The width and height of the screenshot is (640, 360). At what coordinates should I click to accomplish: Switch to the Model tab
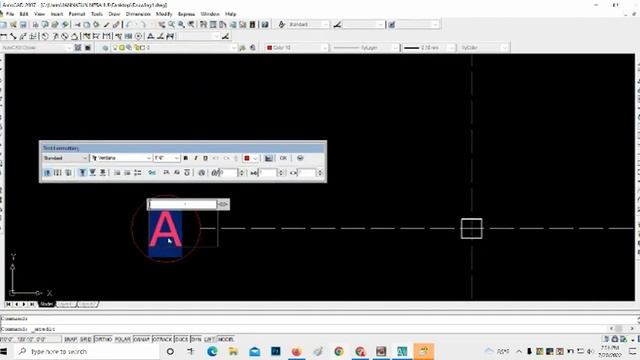pyautogui.click(x=46, y=304)
